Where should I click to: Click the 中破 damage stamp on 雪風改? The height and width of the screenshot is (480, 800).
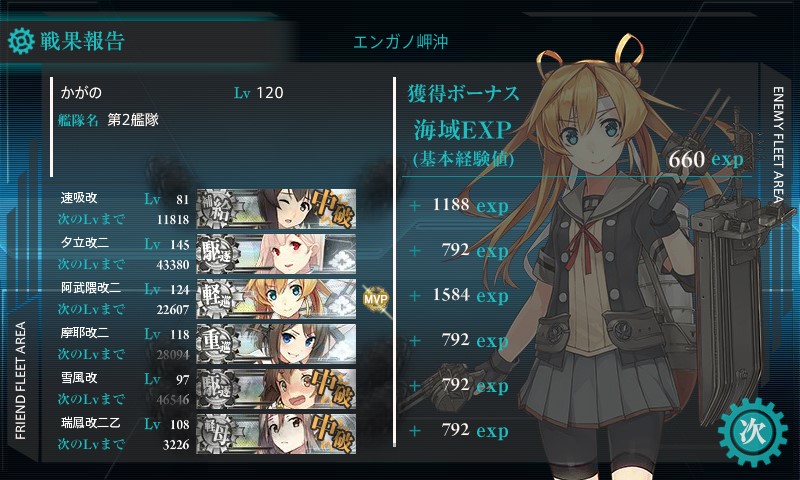(333, 388)
